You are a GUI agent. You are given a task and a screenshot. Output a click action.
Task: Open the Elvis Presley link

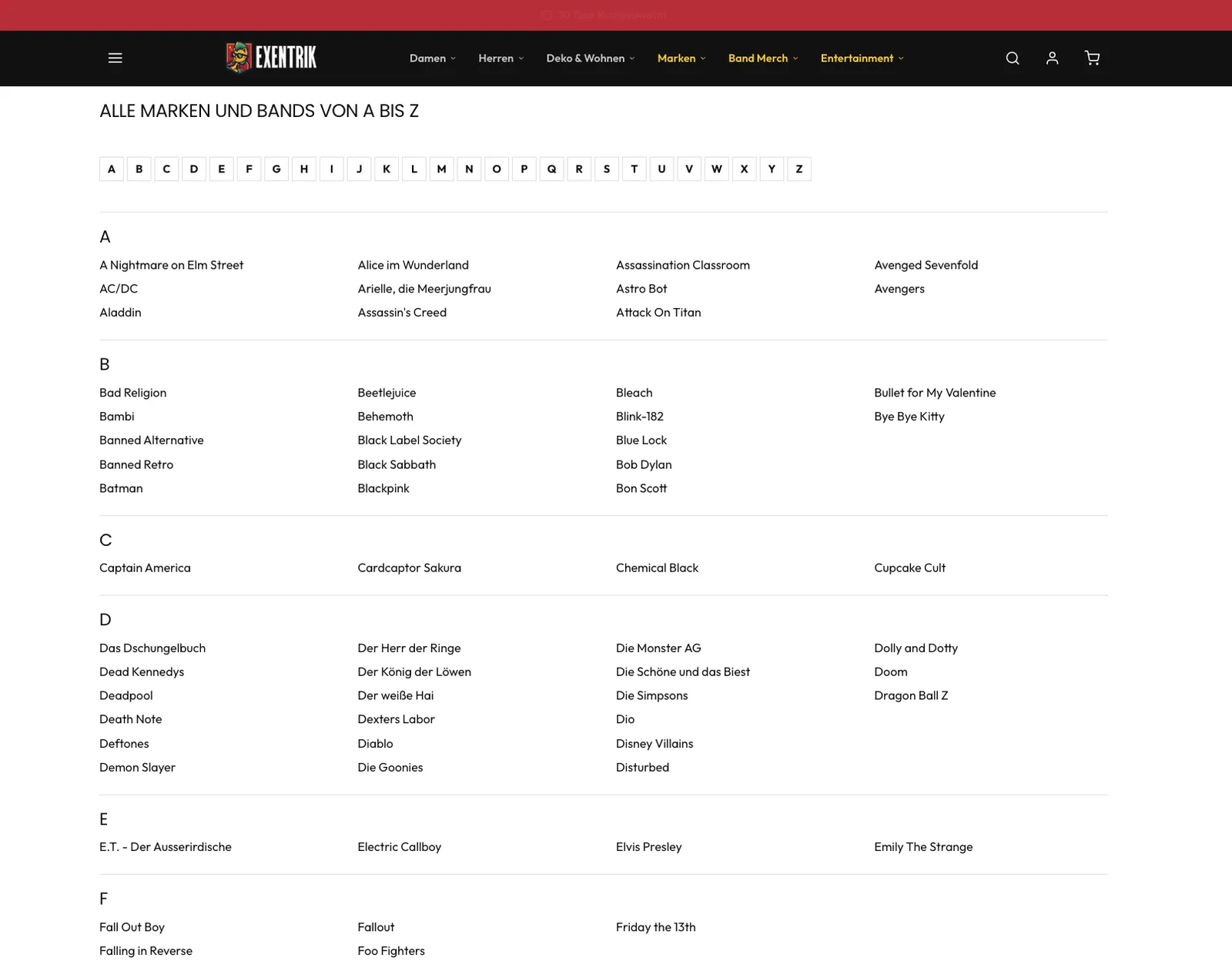click(649, 847)
